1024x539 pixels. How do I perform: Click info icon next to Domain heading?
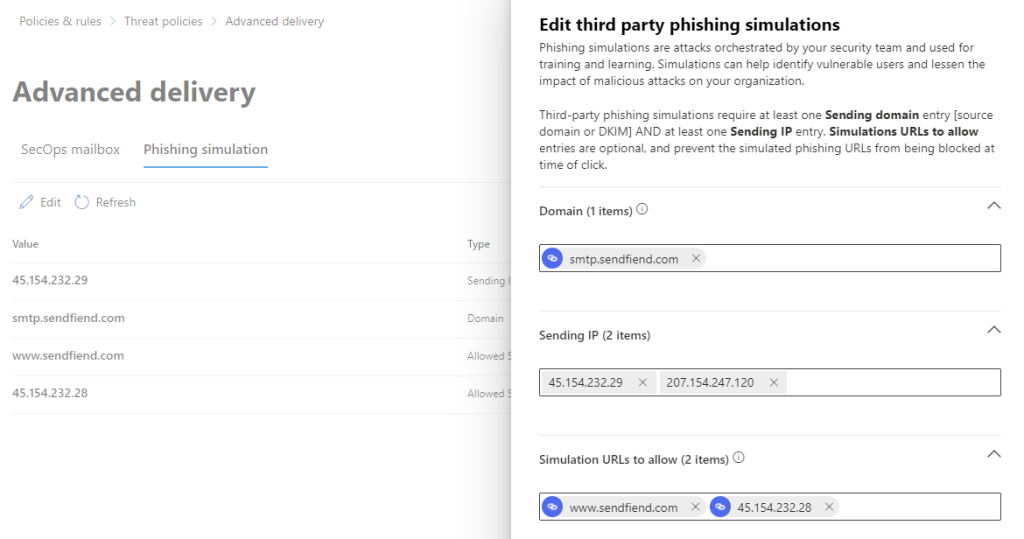(642, 210)
